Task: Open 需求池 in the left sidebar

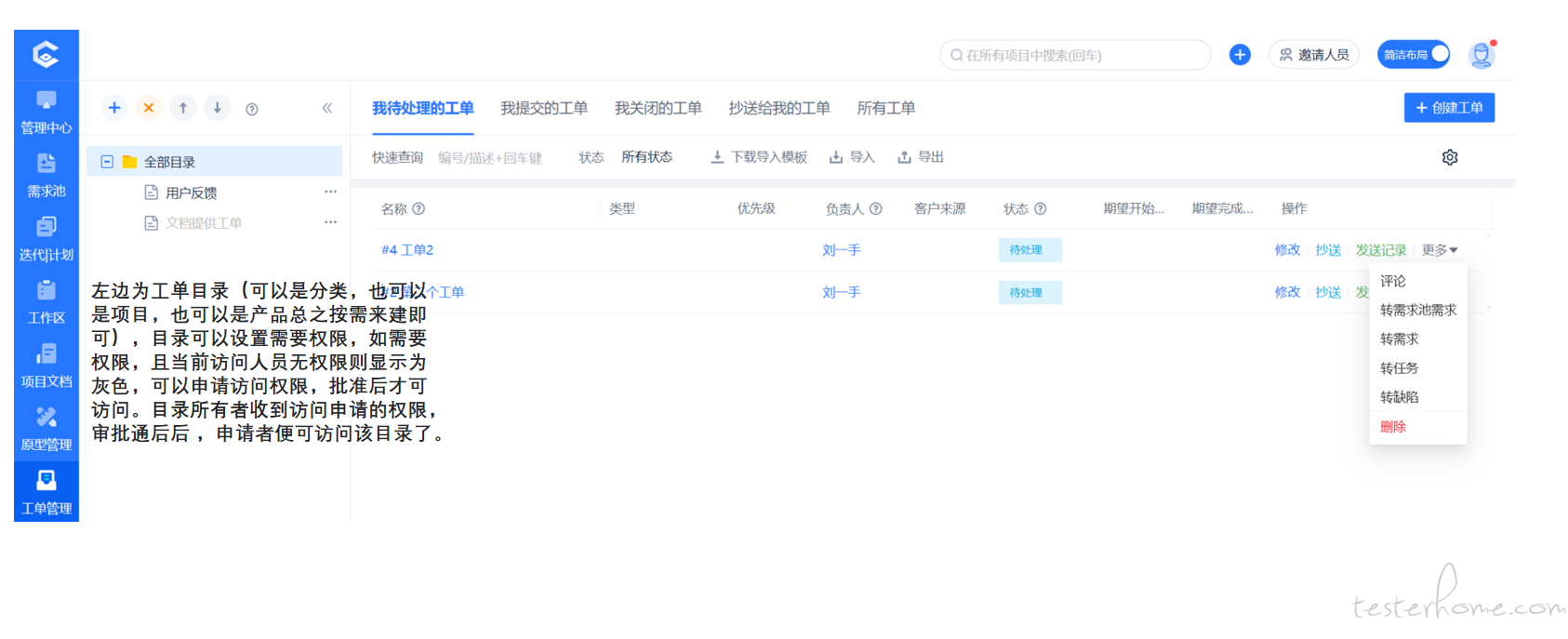Action: pyautogui.click(x=46, y=175)
